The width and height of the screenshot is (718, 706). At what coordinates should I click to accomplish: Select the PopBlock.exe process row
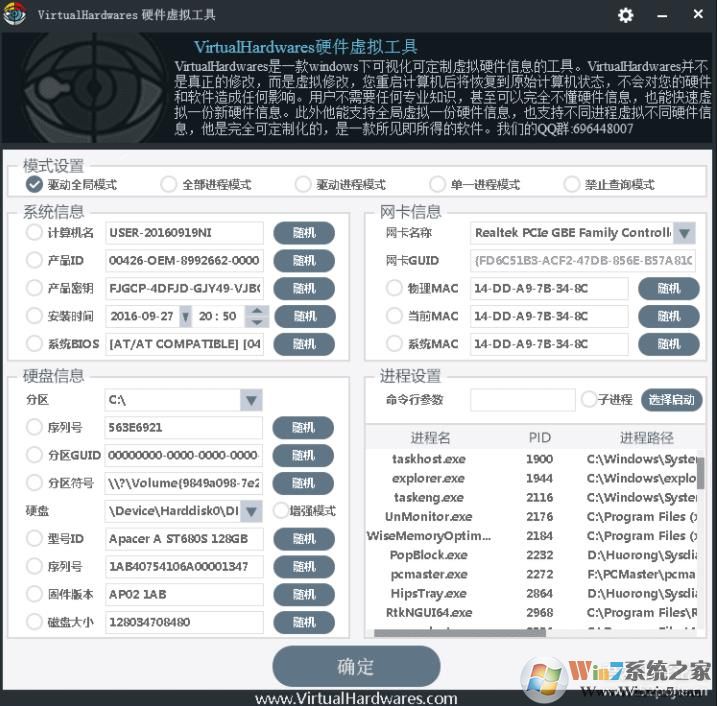pos(531,555)
